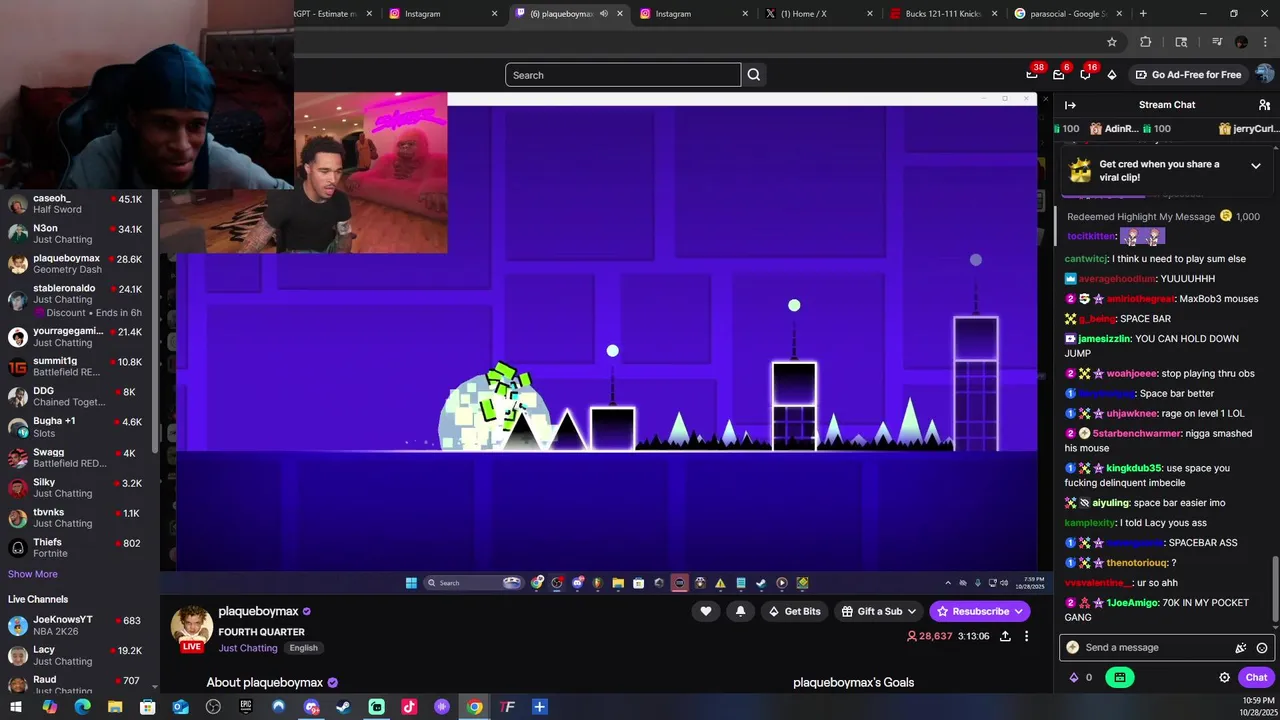
Task: Share the stream with share icon
Action: coord(1005,636)
